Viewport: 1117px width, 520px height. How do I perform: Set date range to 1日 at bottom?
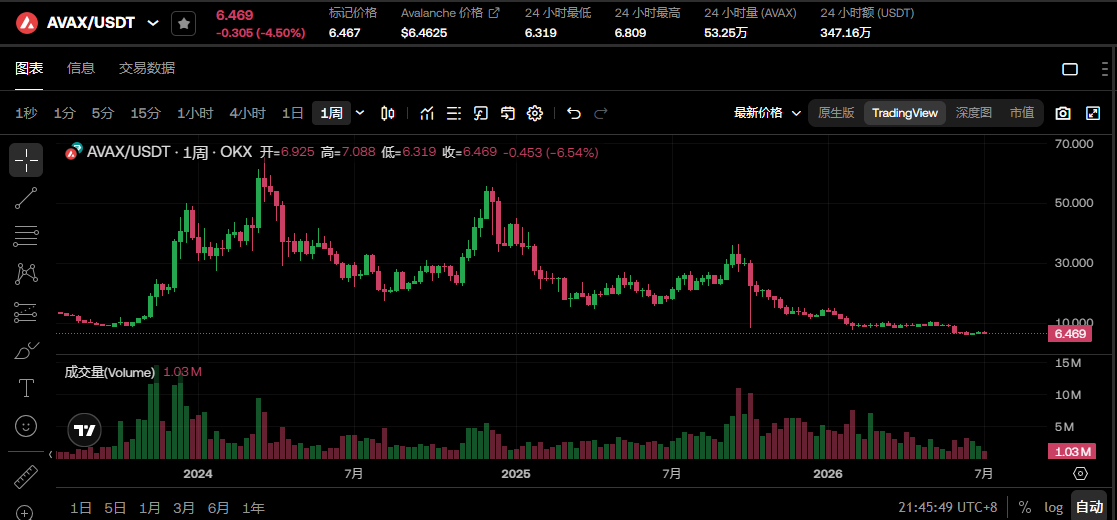tap(80, 508)
